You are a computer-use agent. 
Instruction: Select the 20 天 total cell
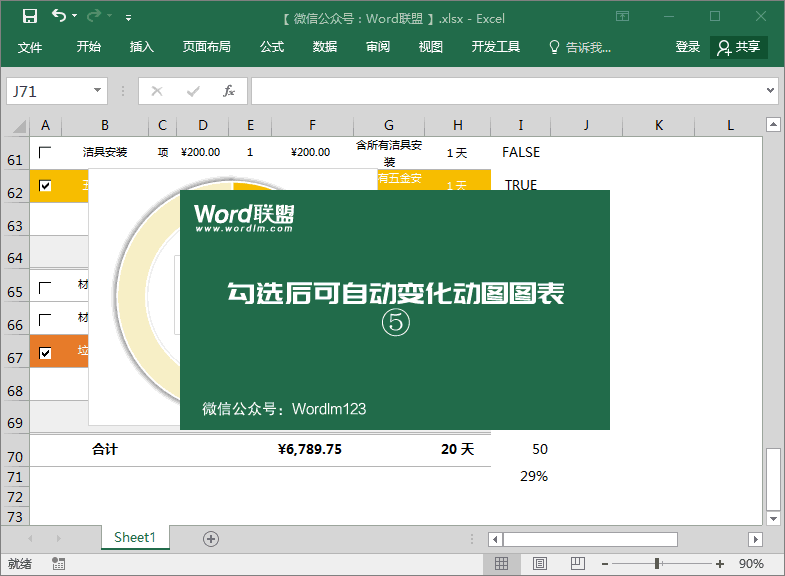[x=458, y=449]
